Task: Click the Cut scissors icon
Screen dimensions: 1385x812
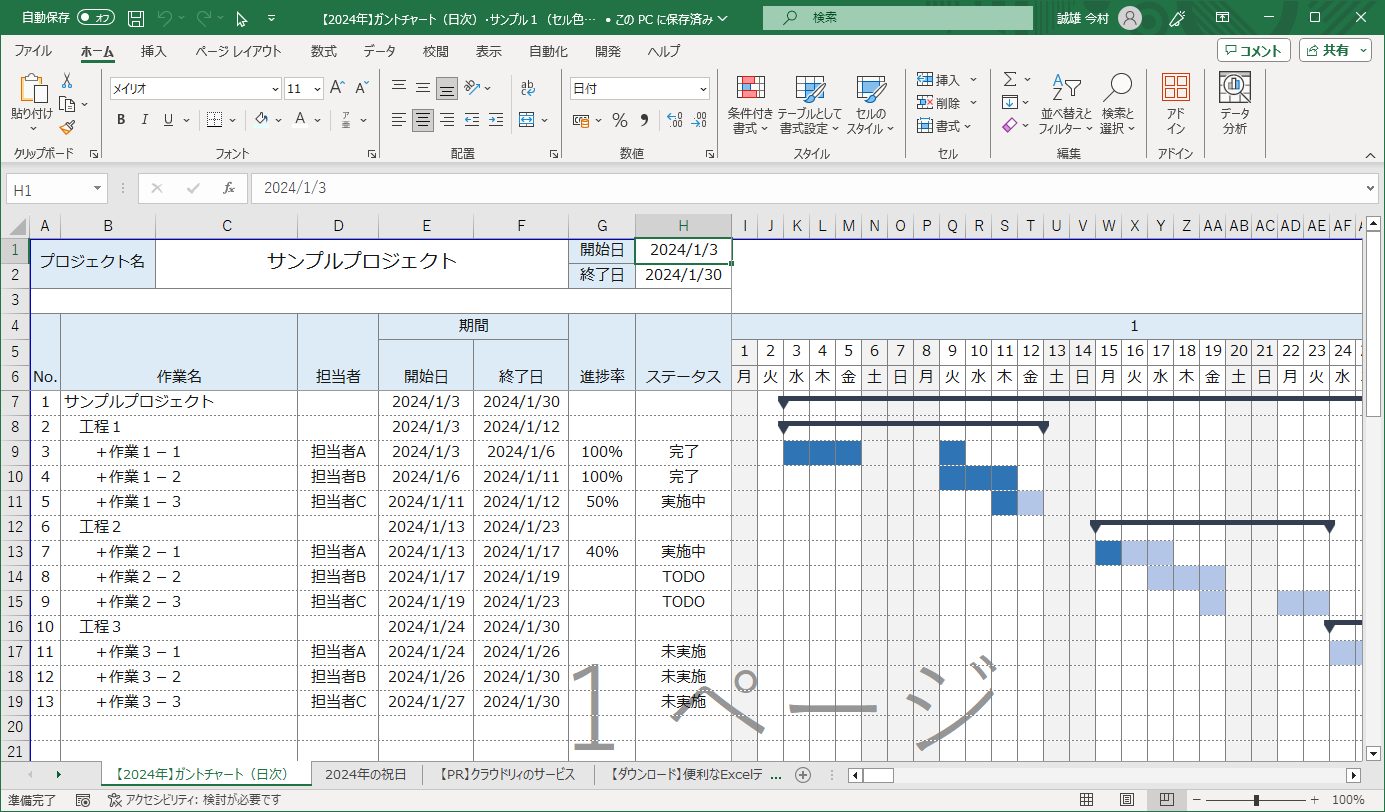Action: [67, 81]
